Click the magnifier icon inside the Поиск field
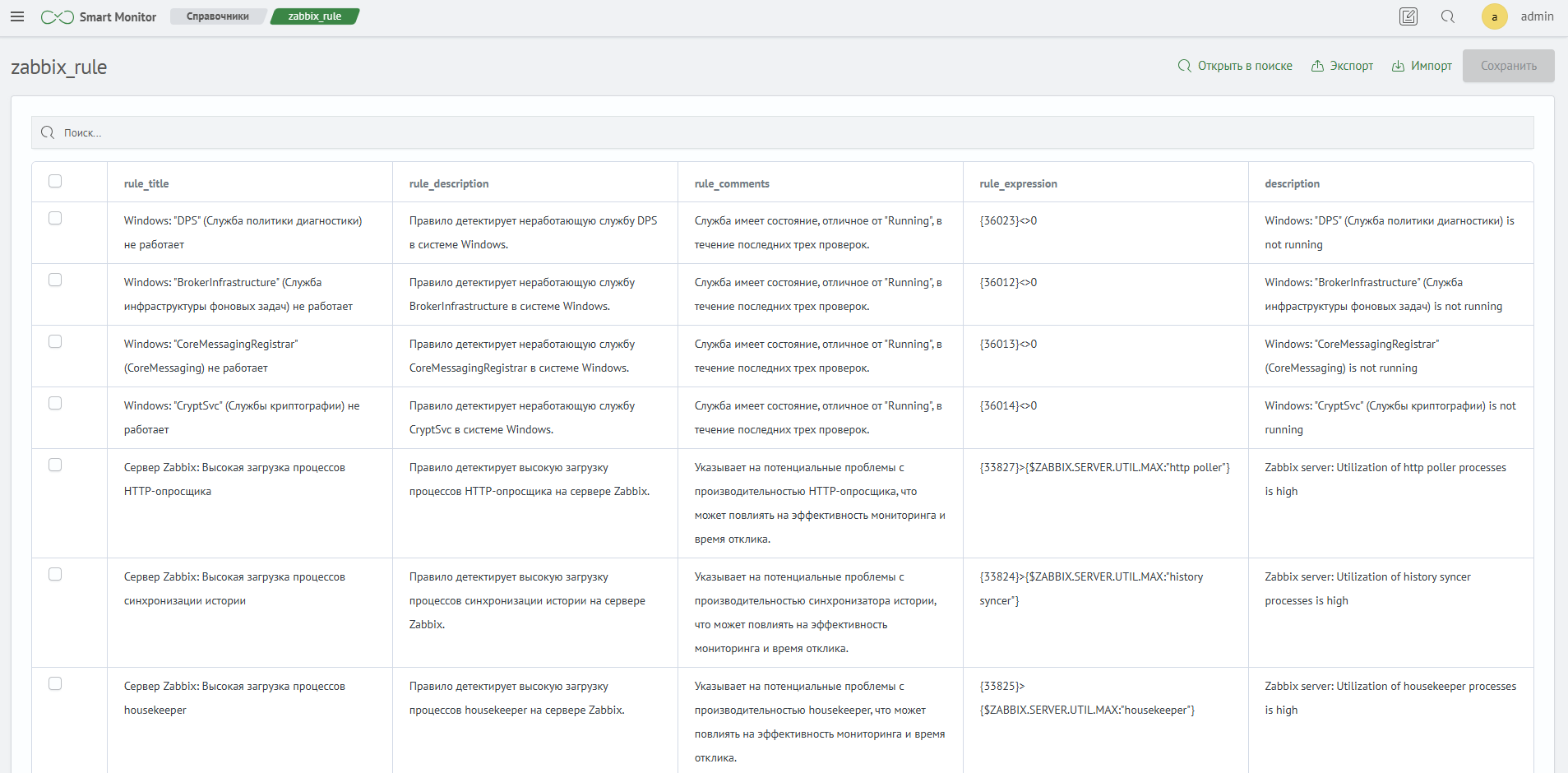This screenshot has width=1568, height=773. point(47,132)
